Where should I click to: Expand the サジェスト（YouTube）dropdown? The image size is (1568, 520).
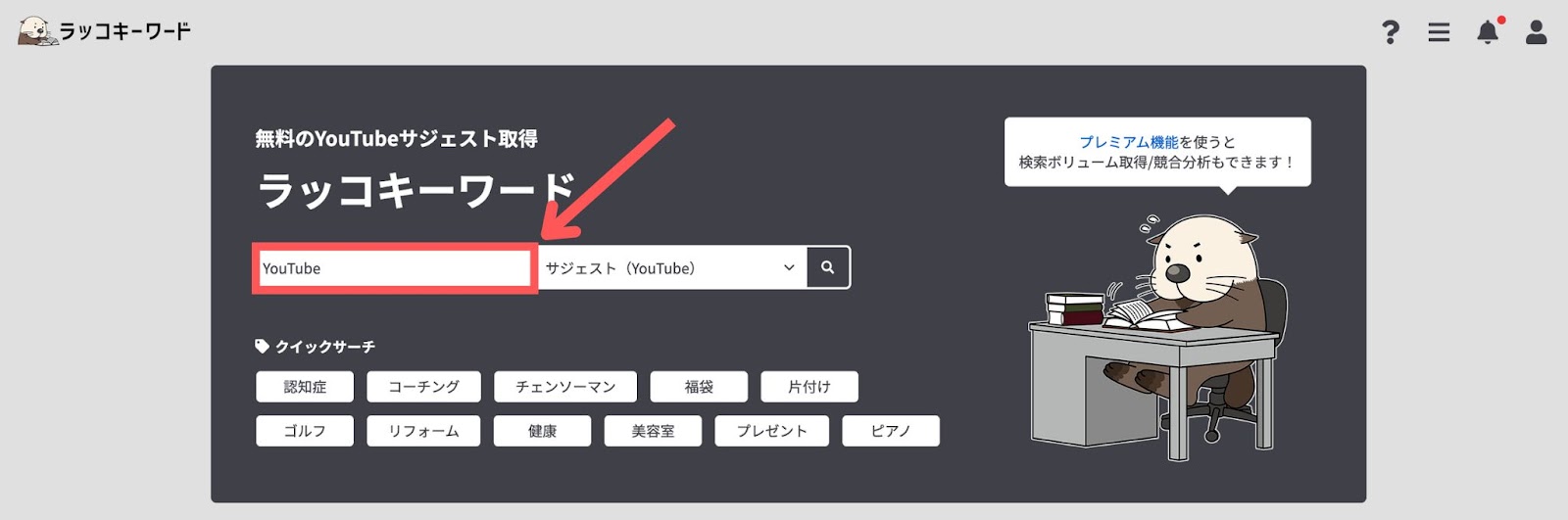click(x=671, y=267)
